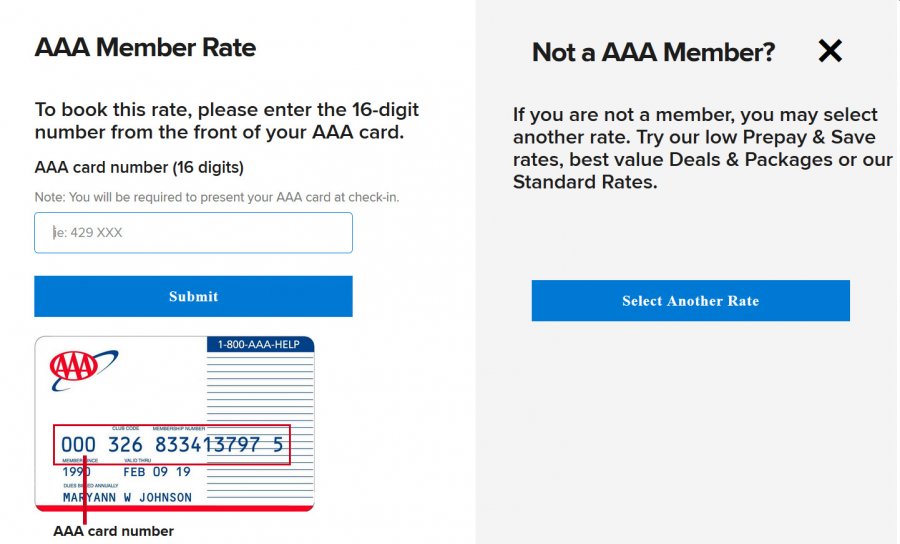Viewport: 900px width, 544px height.
Task: Click the "Not a AAA Member?" heading
Action: pyautogui.click(x=653, y=53)
